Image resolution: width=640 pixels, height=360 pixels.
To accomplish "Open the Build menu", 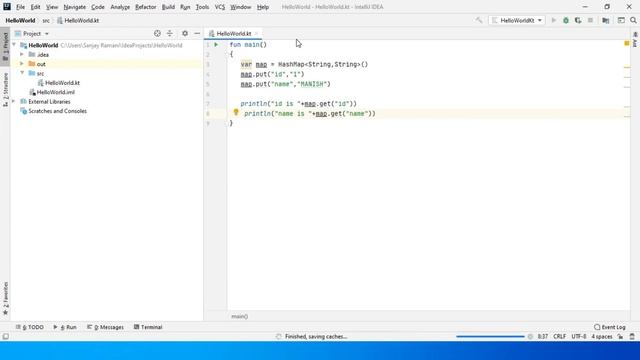I will click(168, 7).
